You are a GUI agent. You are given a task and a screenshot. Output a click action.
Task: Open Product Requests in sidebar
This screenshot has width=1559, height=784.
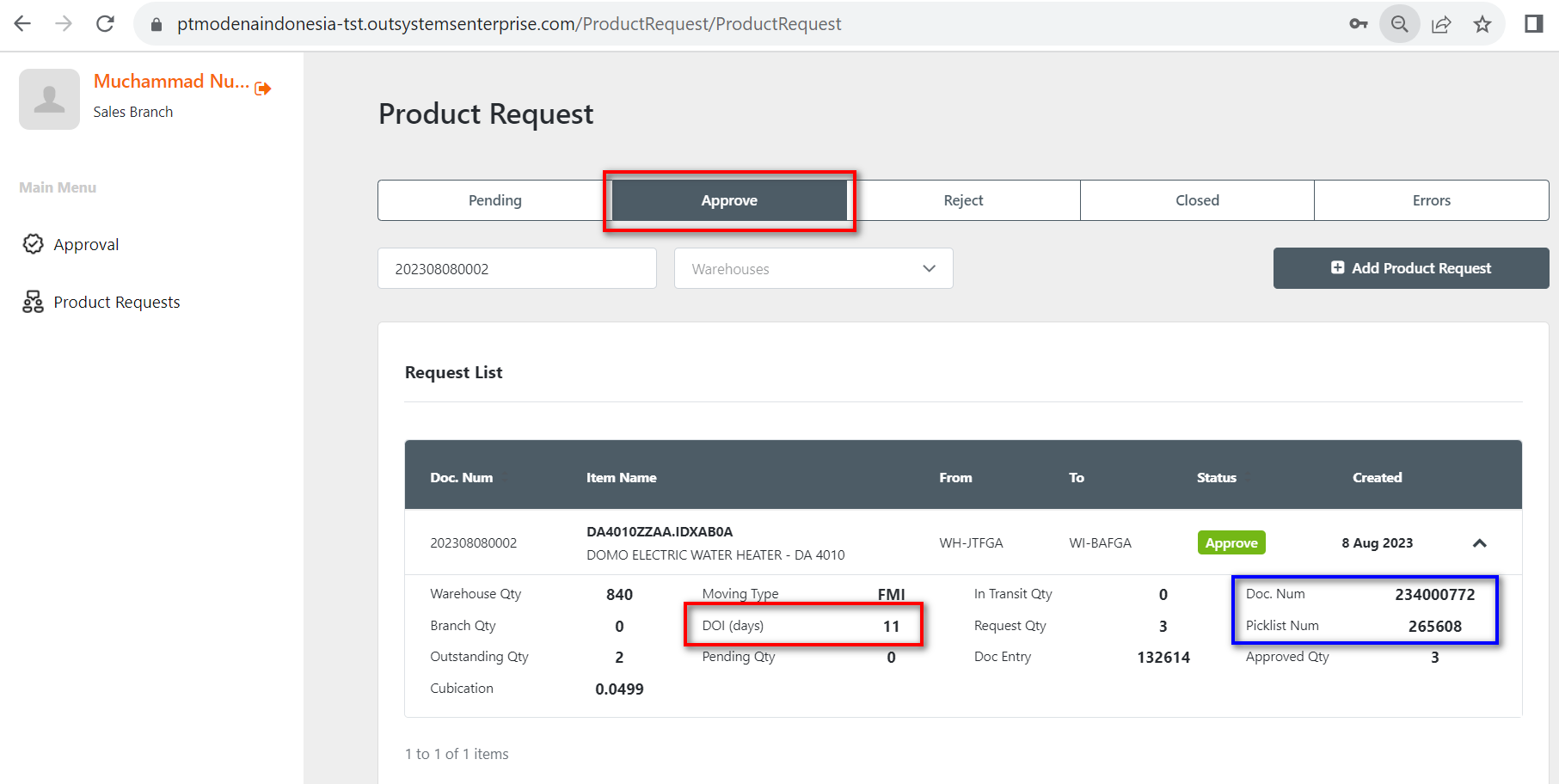click(116, 303)
